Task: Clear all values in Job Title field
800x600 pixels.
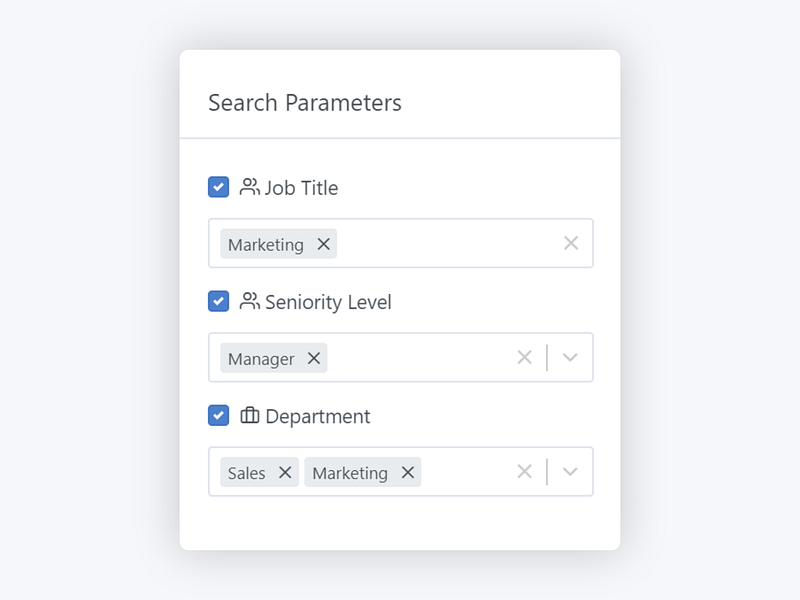Action: tap(571, 243)
